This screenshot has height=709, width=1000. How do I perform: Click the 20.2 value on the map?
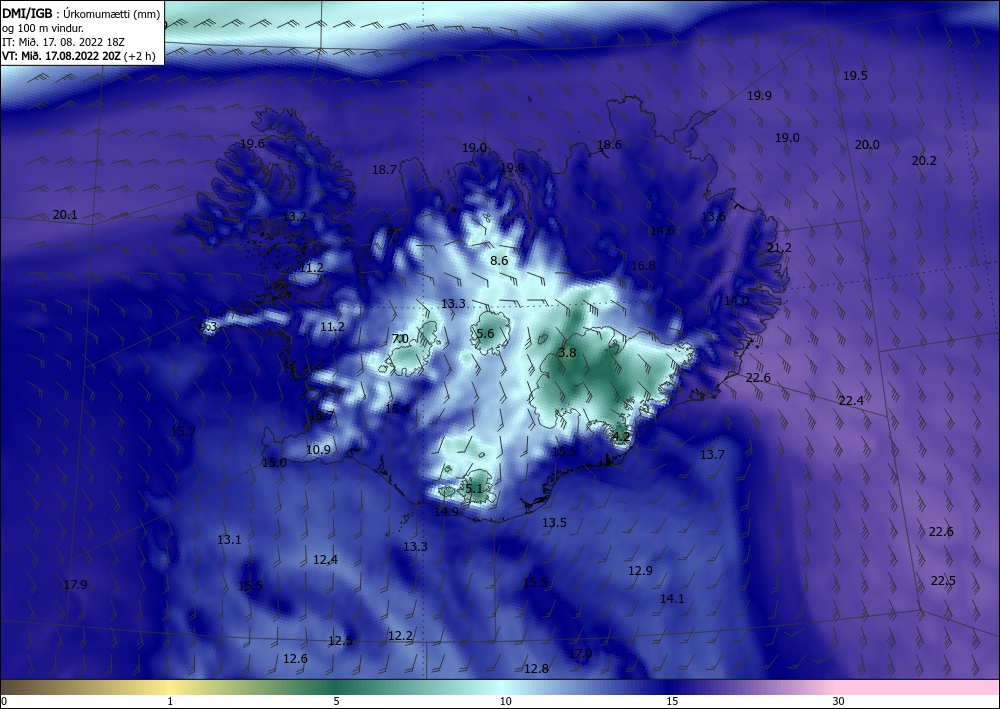tap(924, 161)
